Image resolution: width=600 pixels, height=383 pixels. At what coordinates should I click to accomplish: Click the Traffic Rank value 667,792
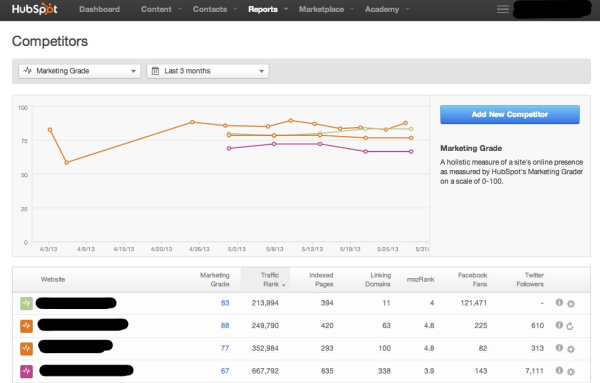click(x=265, y=371)
